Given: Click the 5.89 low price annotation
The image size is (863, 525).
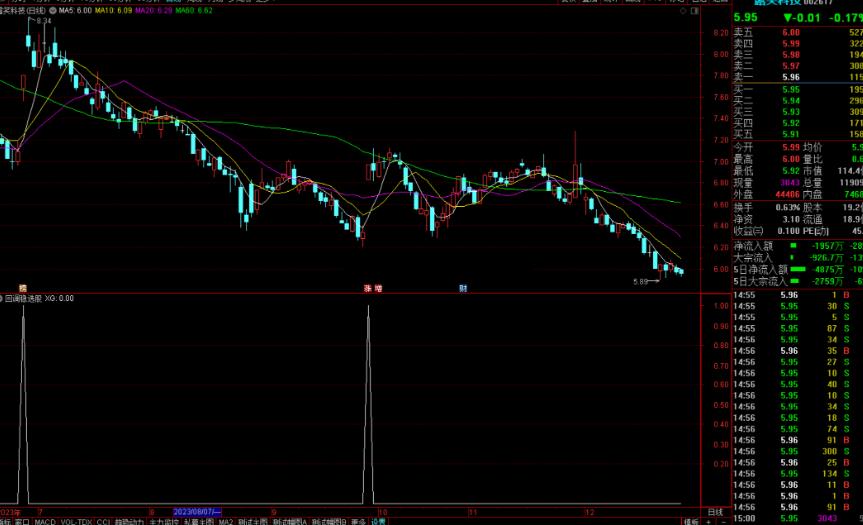Looking at the screenshot, I should pyautogui.click(x=641, y=281).
